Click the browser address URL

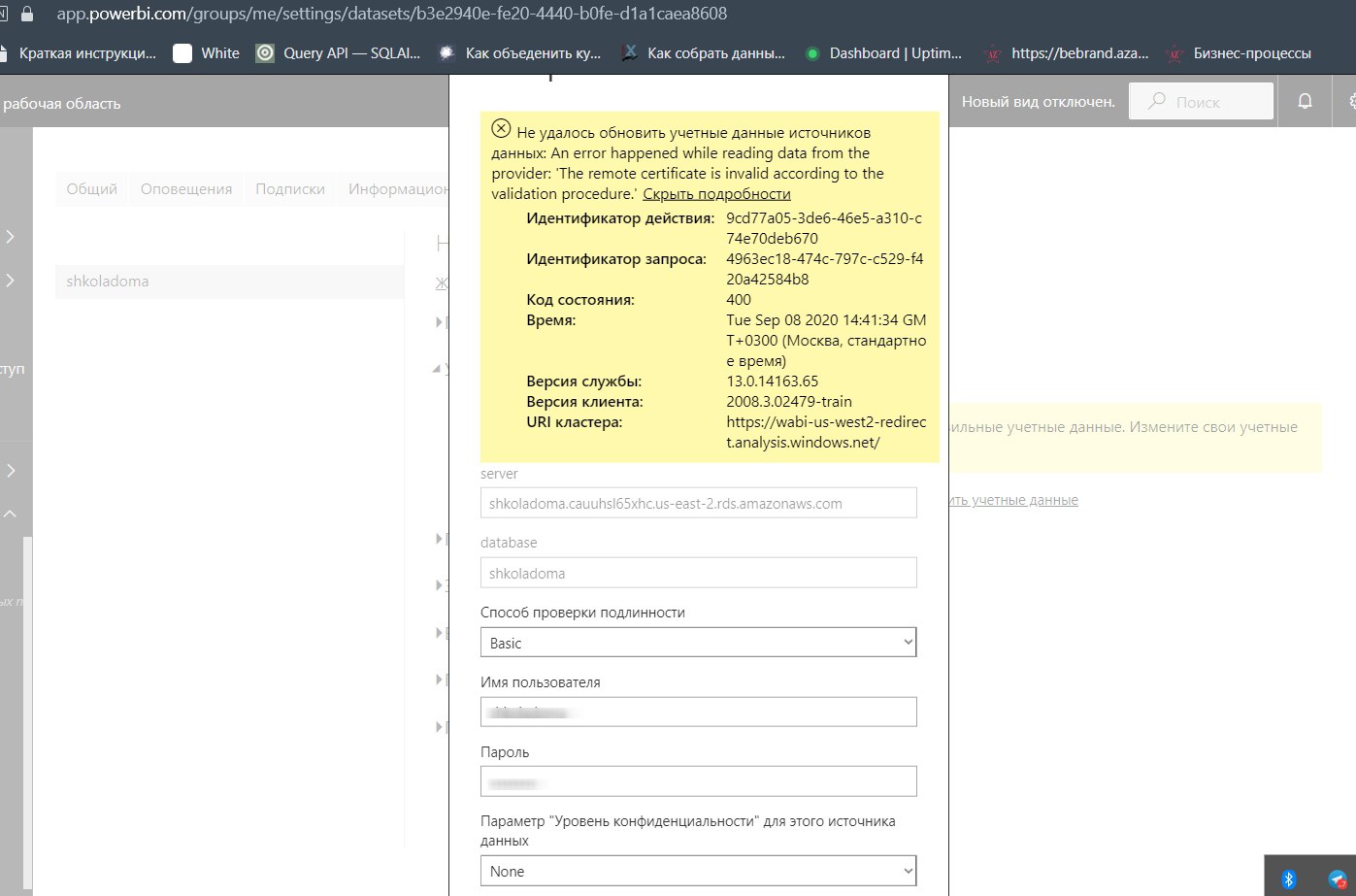tap(391, 14)
